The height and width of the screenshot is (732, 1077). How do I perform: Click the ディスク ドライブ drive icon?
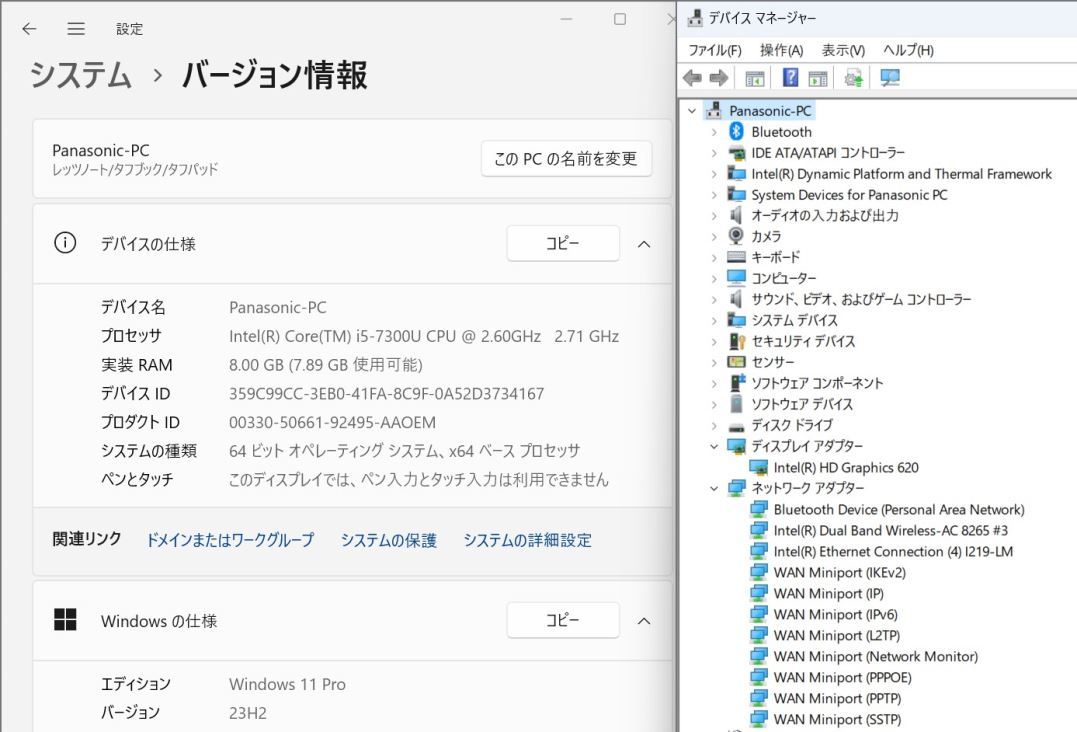point(736,426)
